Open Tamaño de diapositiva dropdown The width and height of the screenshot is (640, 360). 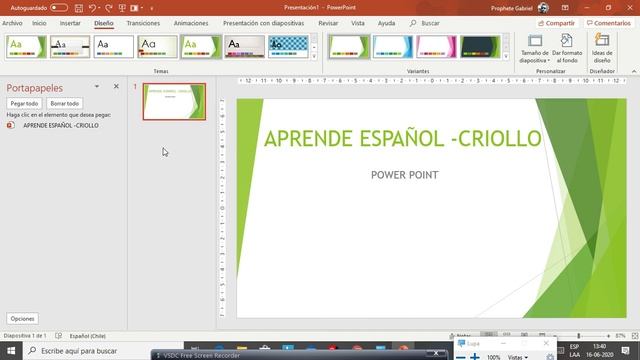(534, 49)
